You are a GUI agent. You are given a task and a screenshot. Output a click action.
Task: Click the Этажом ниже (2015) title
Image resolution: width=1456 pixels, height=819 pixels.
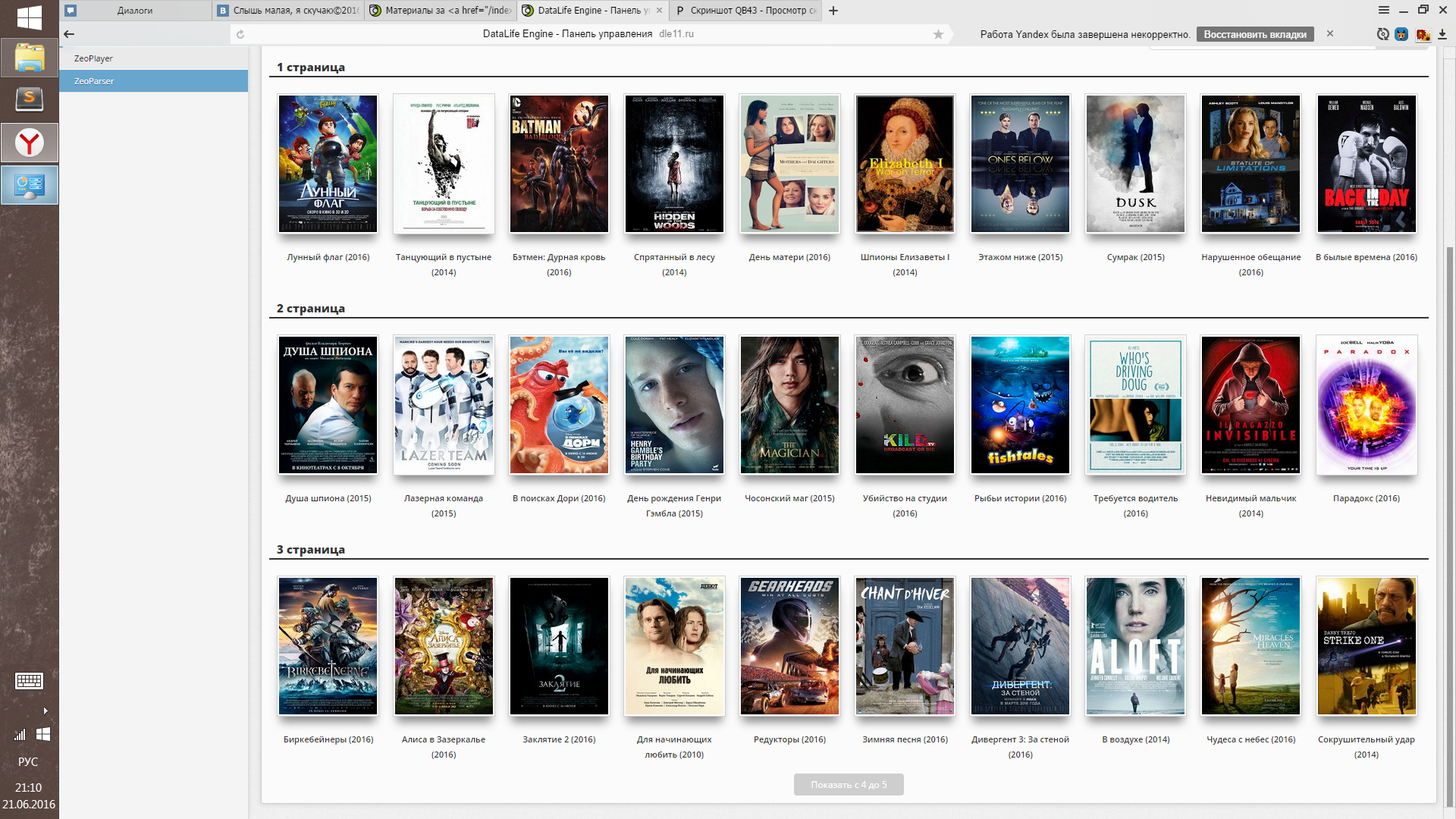[1020, 257]
